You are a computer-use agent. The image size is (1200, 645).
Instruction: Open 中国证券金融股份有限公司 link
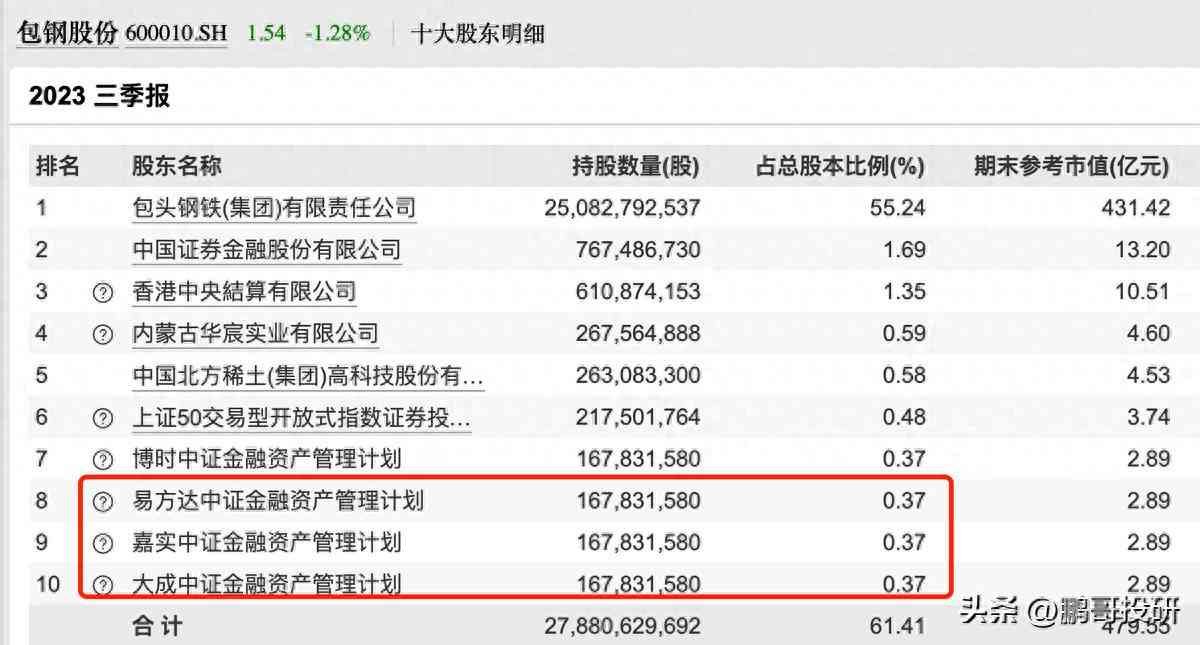point(266,250)
